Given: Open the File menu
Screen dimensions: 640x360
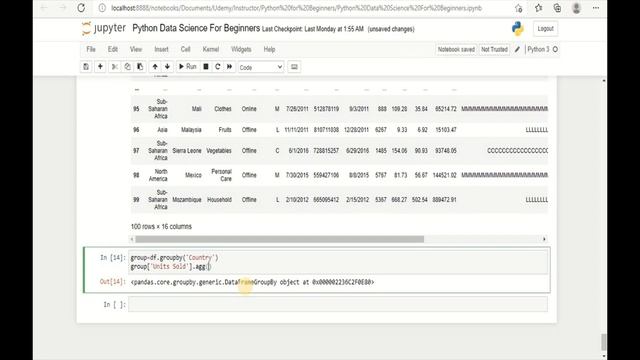Looking at the screenshot, I should [91, 49].
